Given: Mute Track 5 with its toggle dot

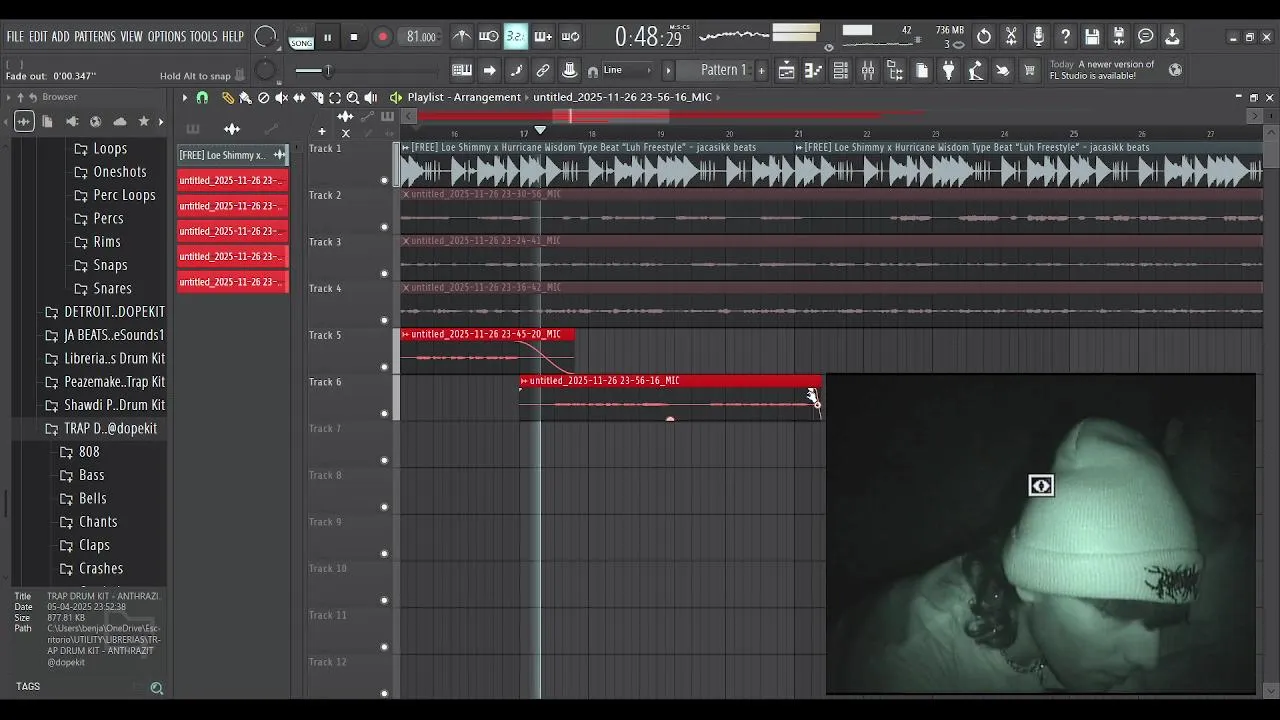Looking at the screenshot, I should pos(384,367).
